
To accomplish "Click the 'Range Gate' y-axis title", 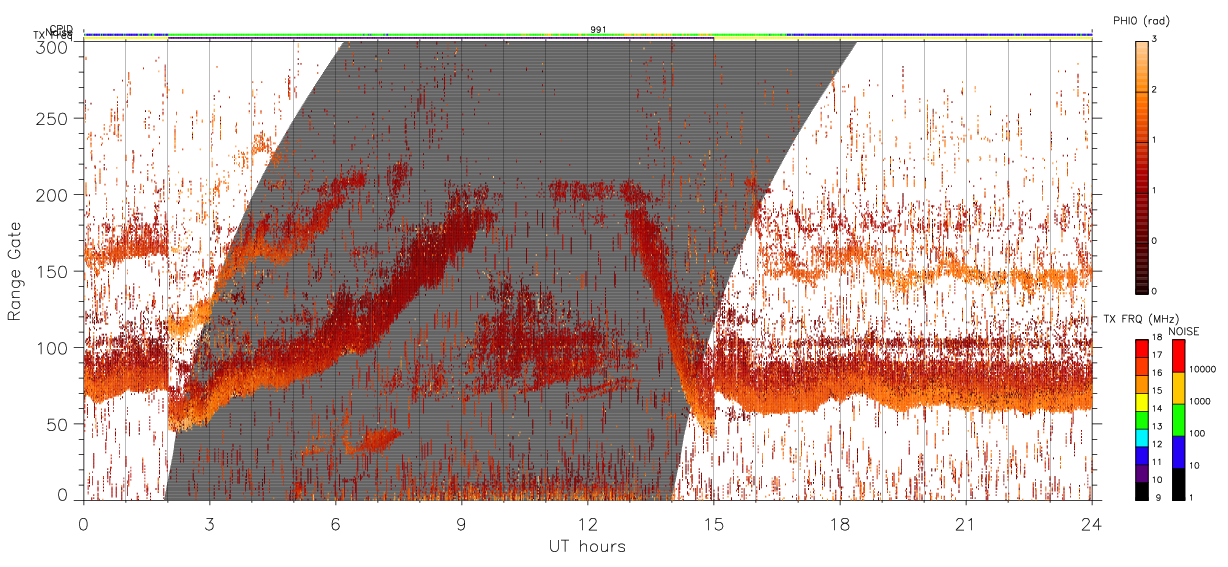I will 14,271.
